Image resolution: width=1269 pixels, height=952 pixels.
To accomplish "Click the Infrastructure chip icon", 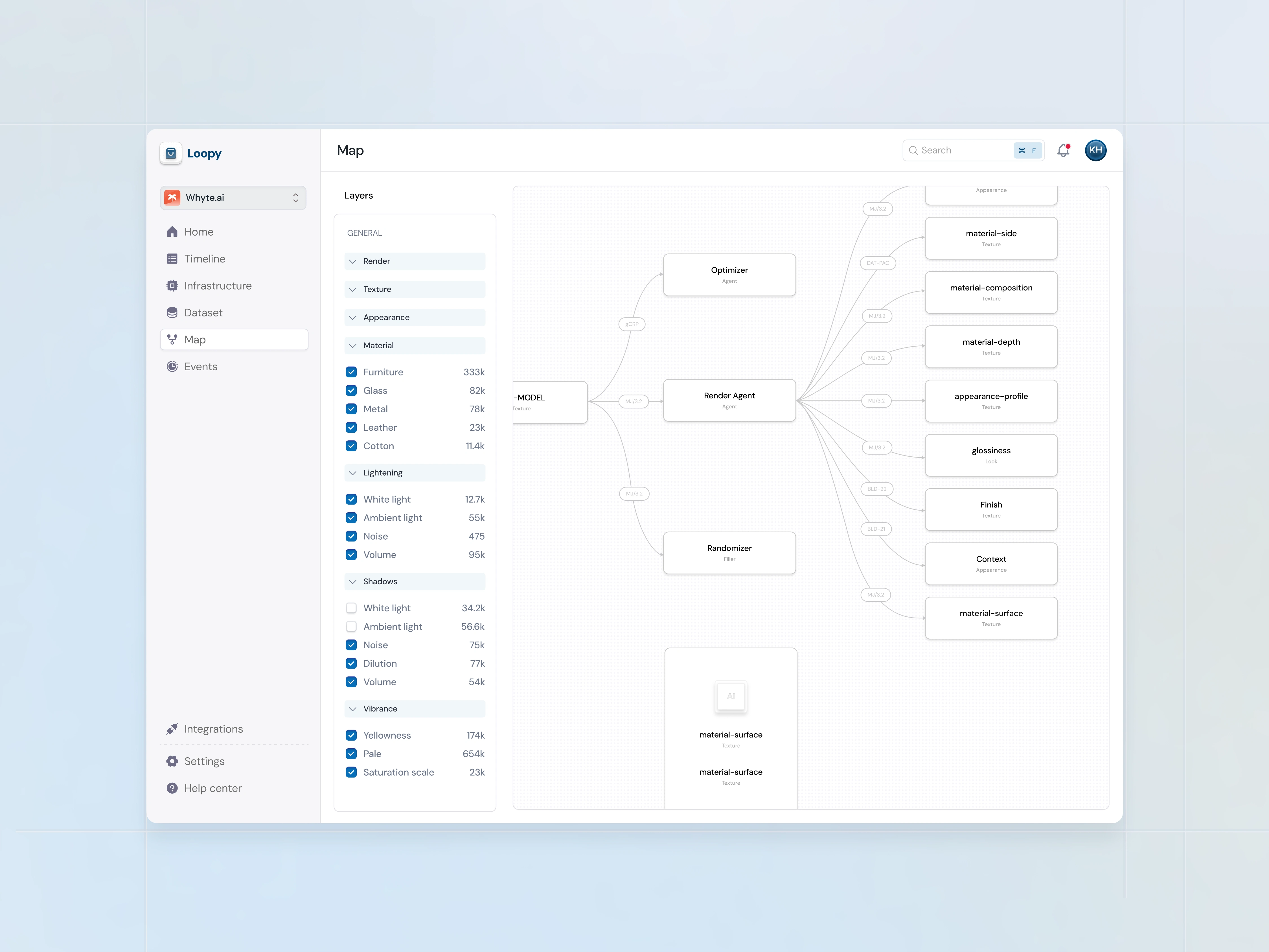I will pyautogui.click(x=172, y=286).
